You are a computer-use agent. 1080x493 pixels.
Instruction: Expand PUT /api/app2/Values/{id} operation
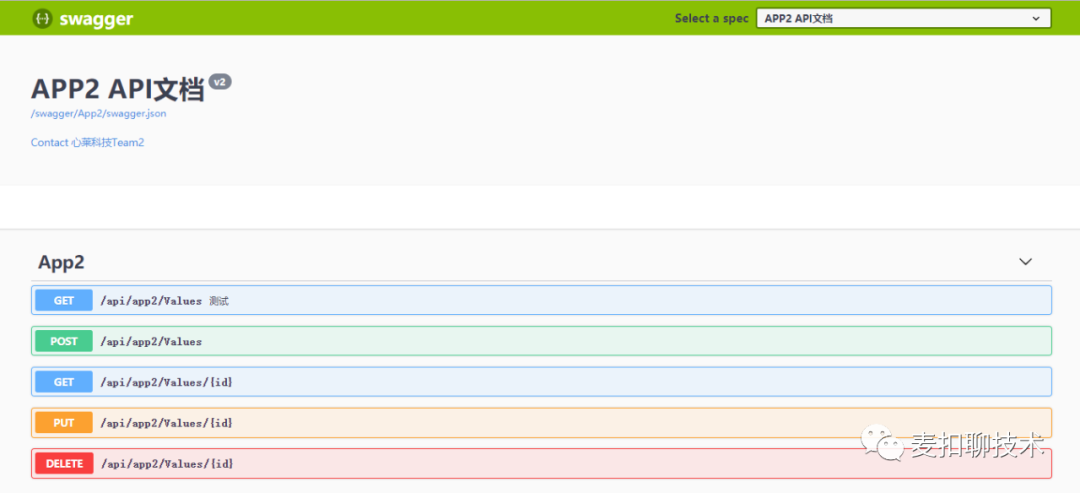541,423
